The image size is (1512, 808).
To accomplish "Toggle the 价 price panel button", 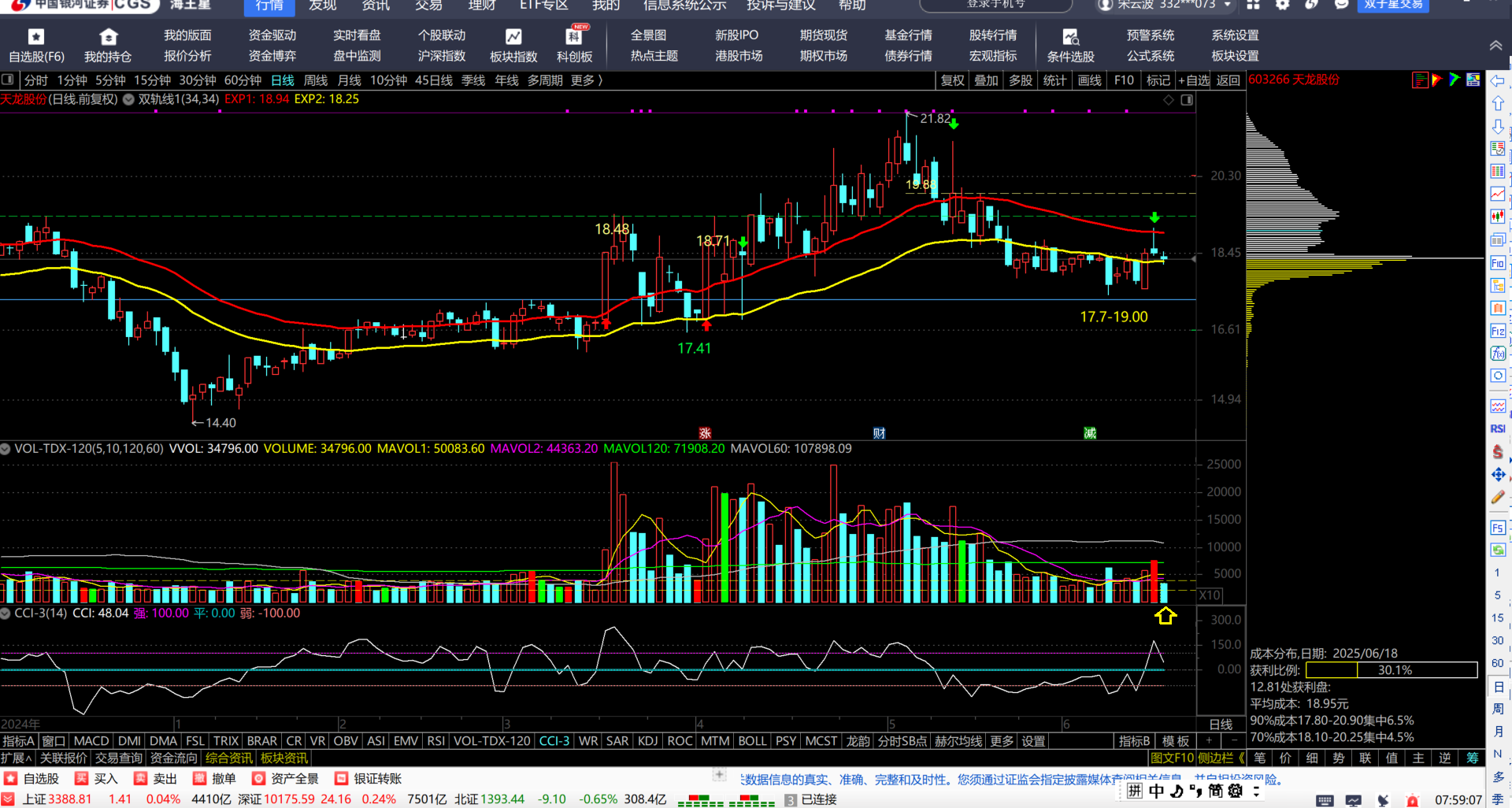I will tap(1286, 758).
